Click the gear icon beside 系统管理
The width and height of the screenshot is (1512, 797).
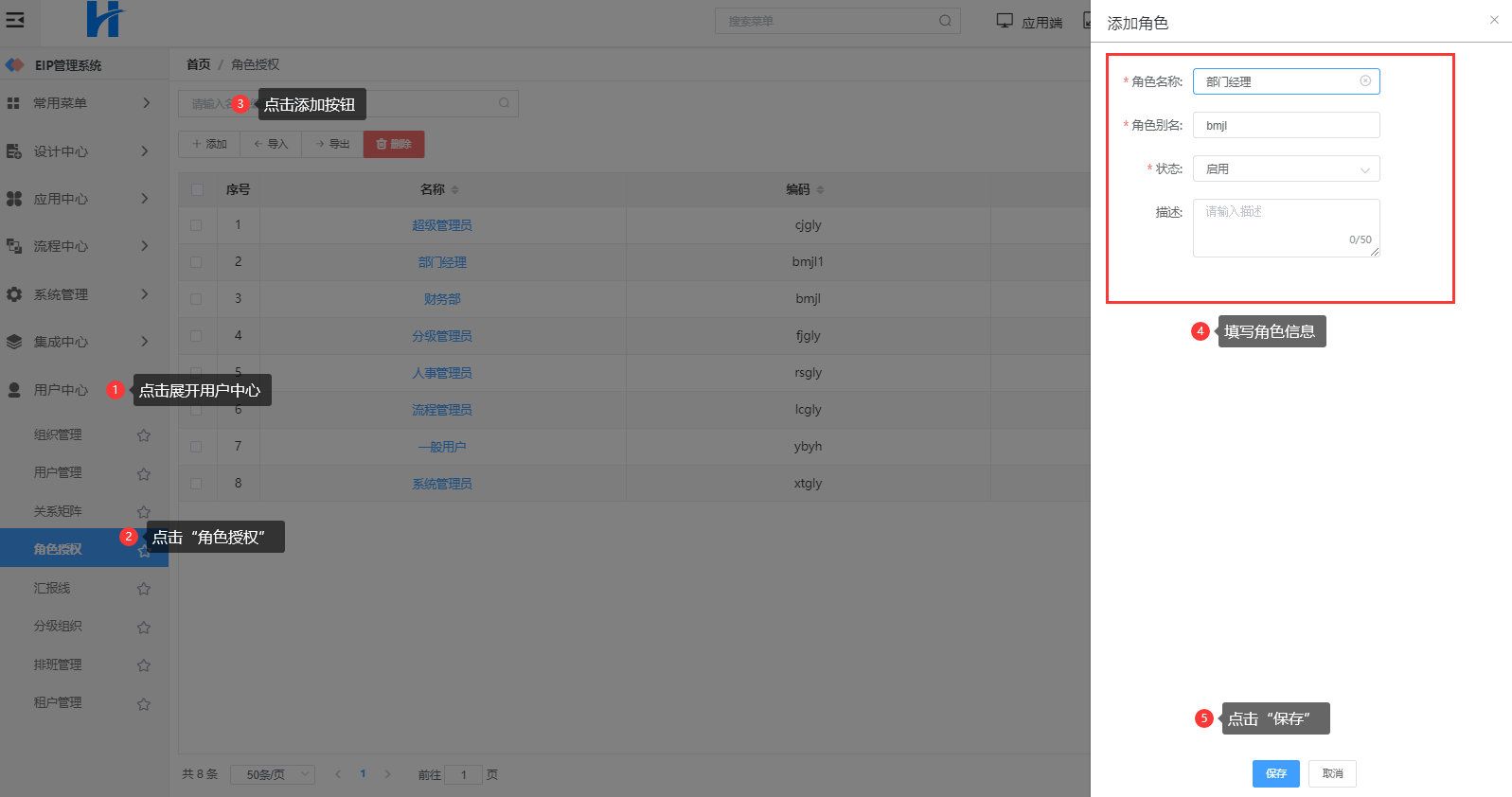[x=14, y=294]
